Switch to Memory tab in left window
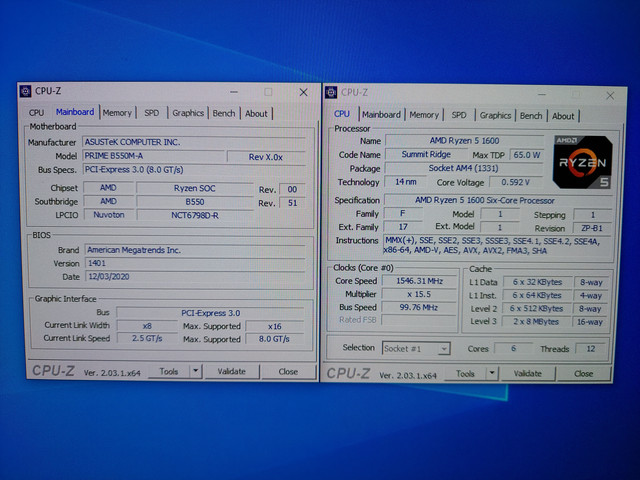The image size is (640, 480). (117, 113)
